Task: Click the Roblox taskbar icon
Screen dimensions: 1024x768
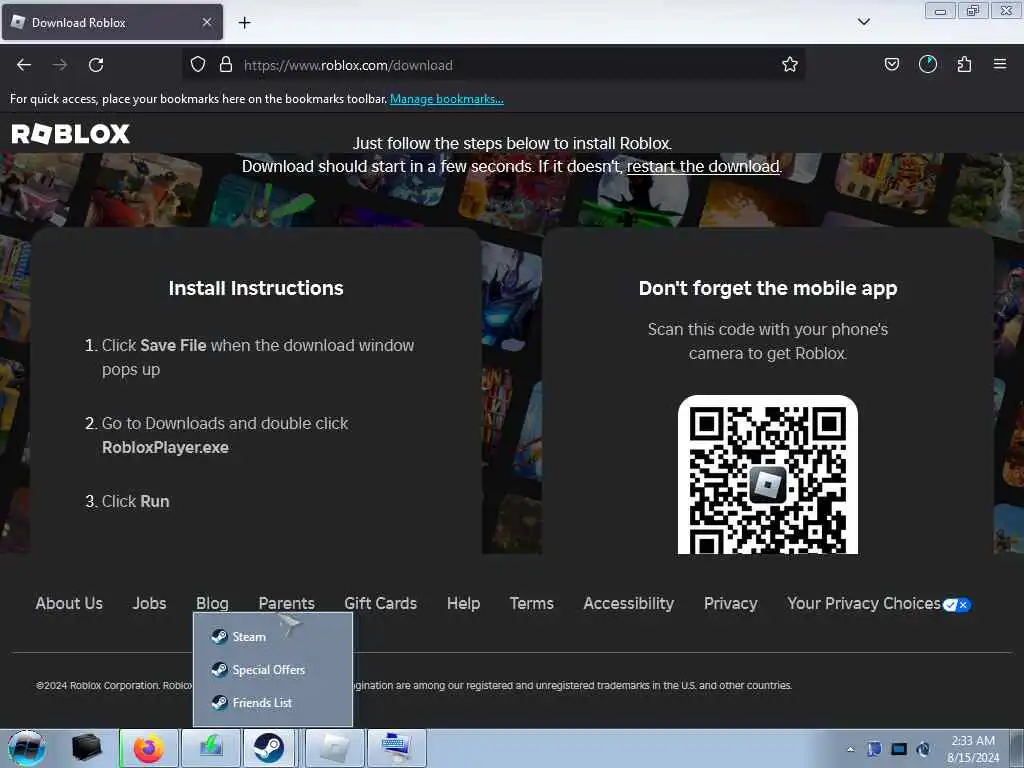Action: [334, 748]
